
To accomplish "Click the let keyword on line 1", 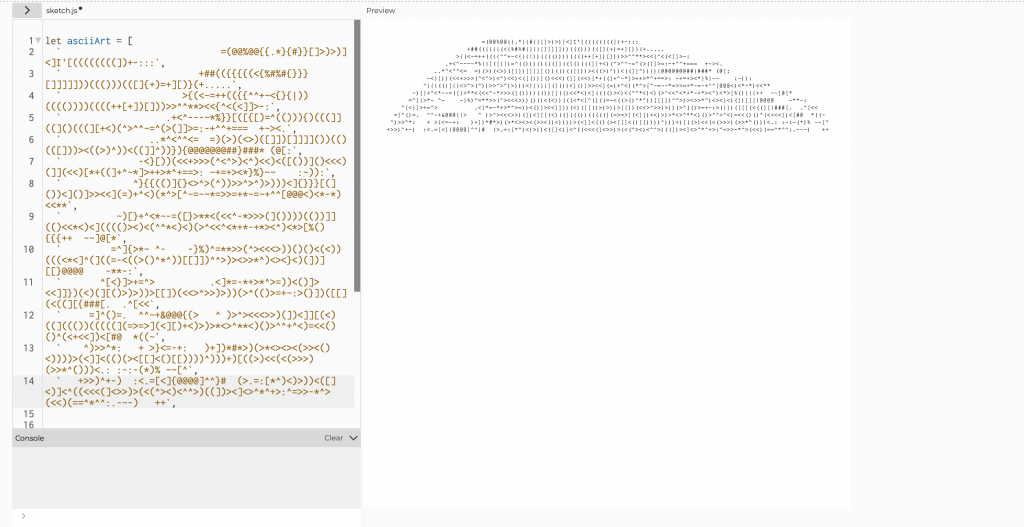I will (53, 41).
